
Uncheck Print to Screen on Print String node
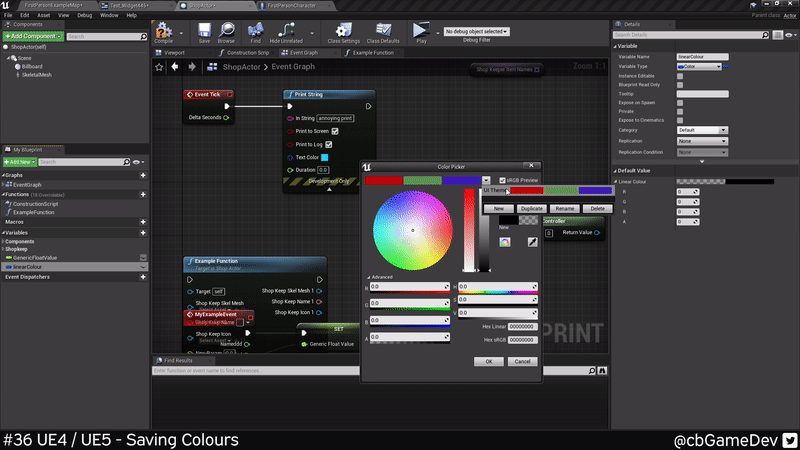click(335, 131)
